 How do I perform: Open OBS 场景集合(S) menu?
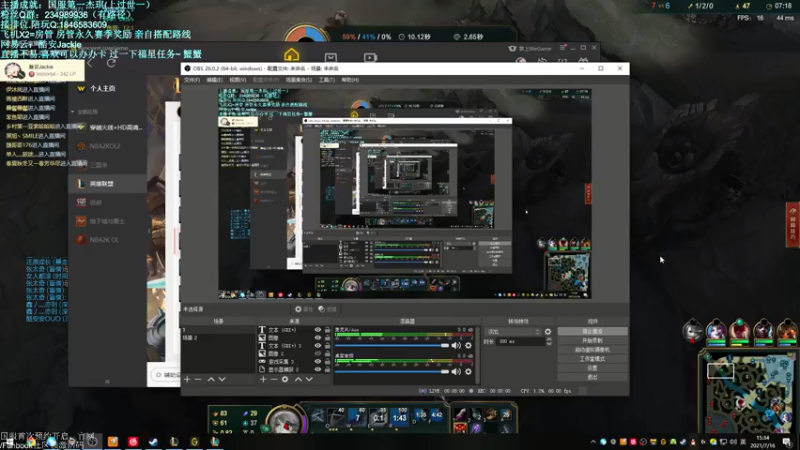point(298,80)
